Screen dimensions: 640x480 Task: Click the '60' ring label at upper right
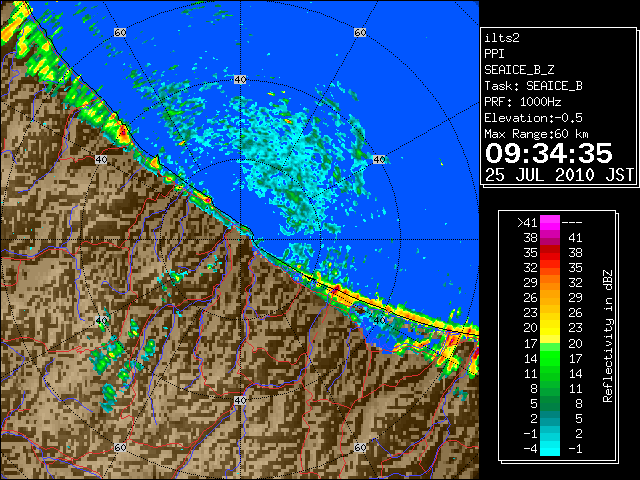point(360,32)
